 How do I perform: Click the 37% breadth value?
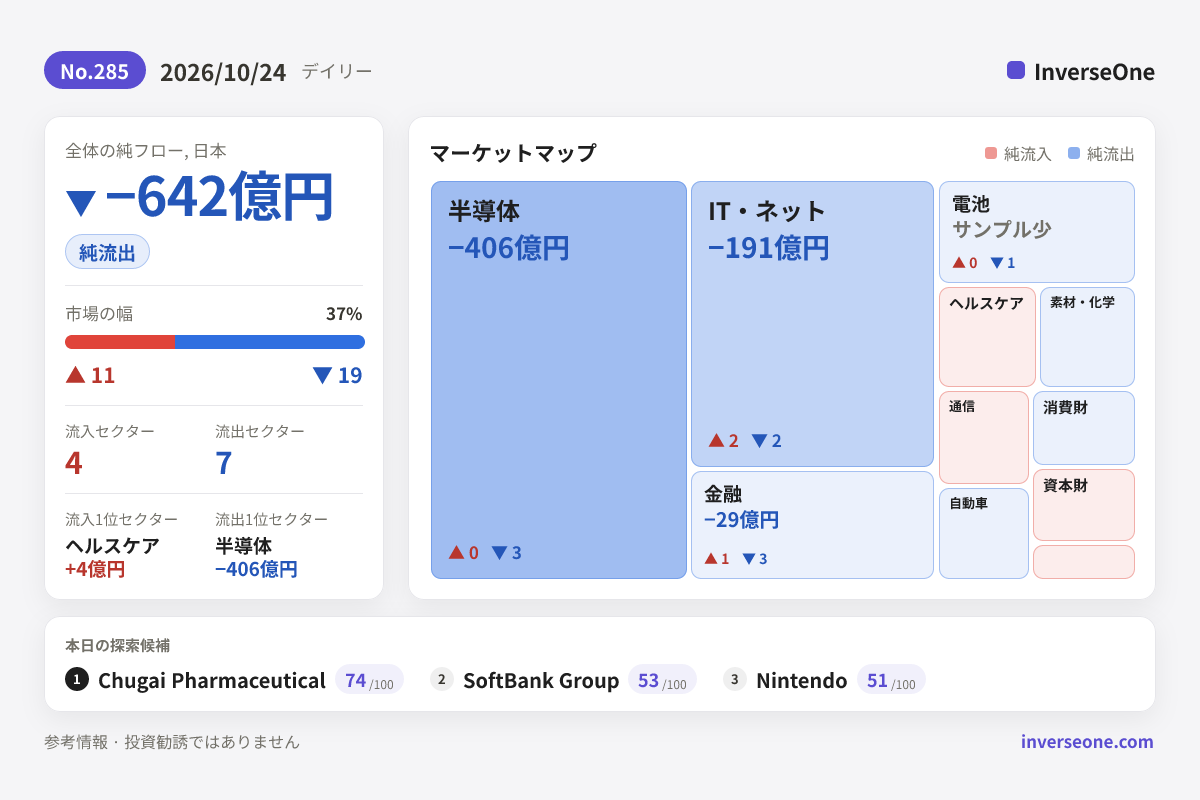click(x=344, y=314)
